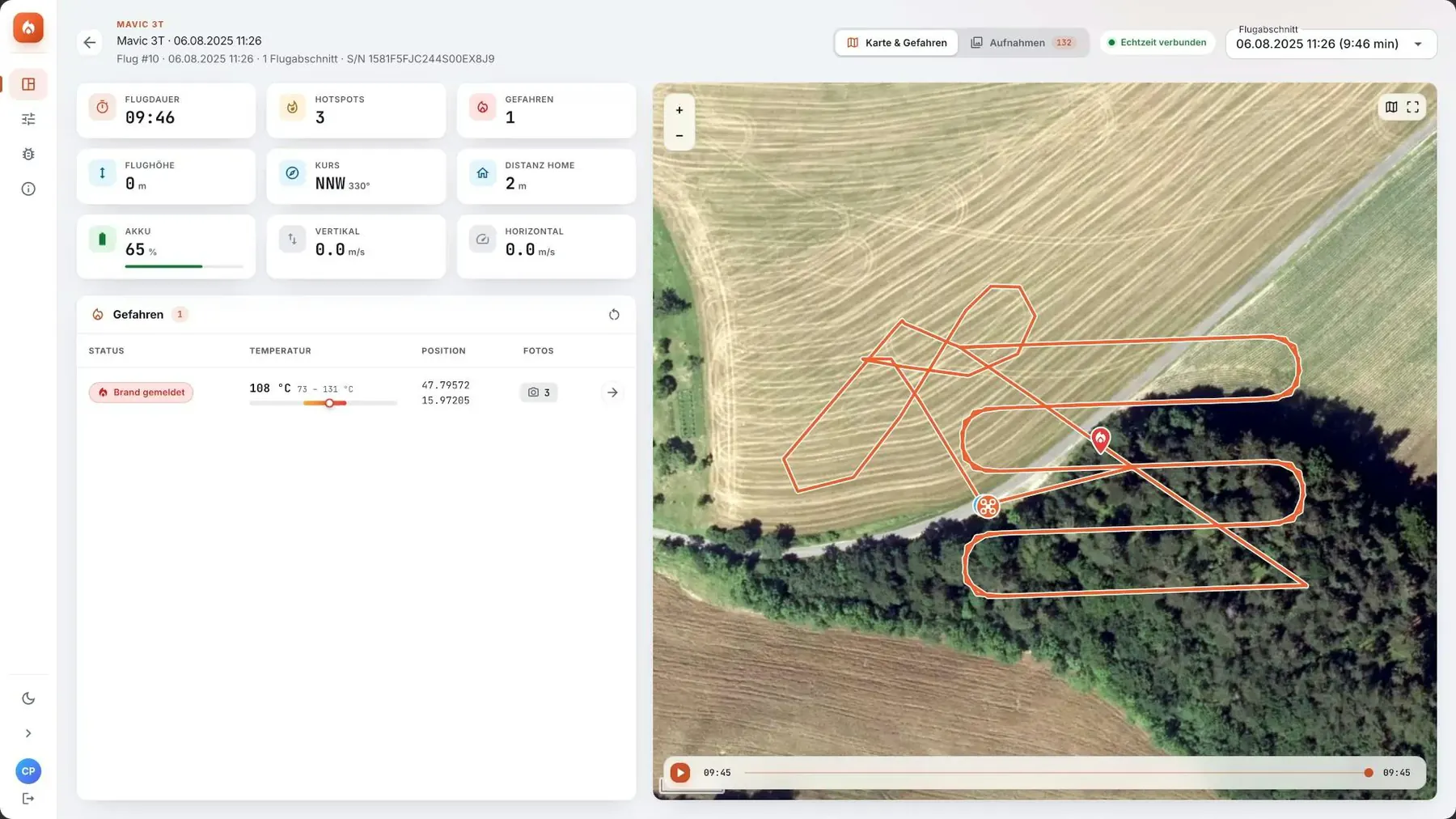Open the dashboard layout icon in sidebar

click(x=28, y=84)
